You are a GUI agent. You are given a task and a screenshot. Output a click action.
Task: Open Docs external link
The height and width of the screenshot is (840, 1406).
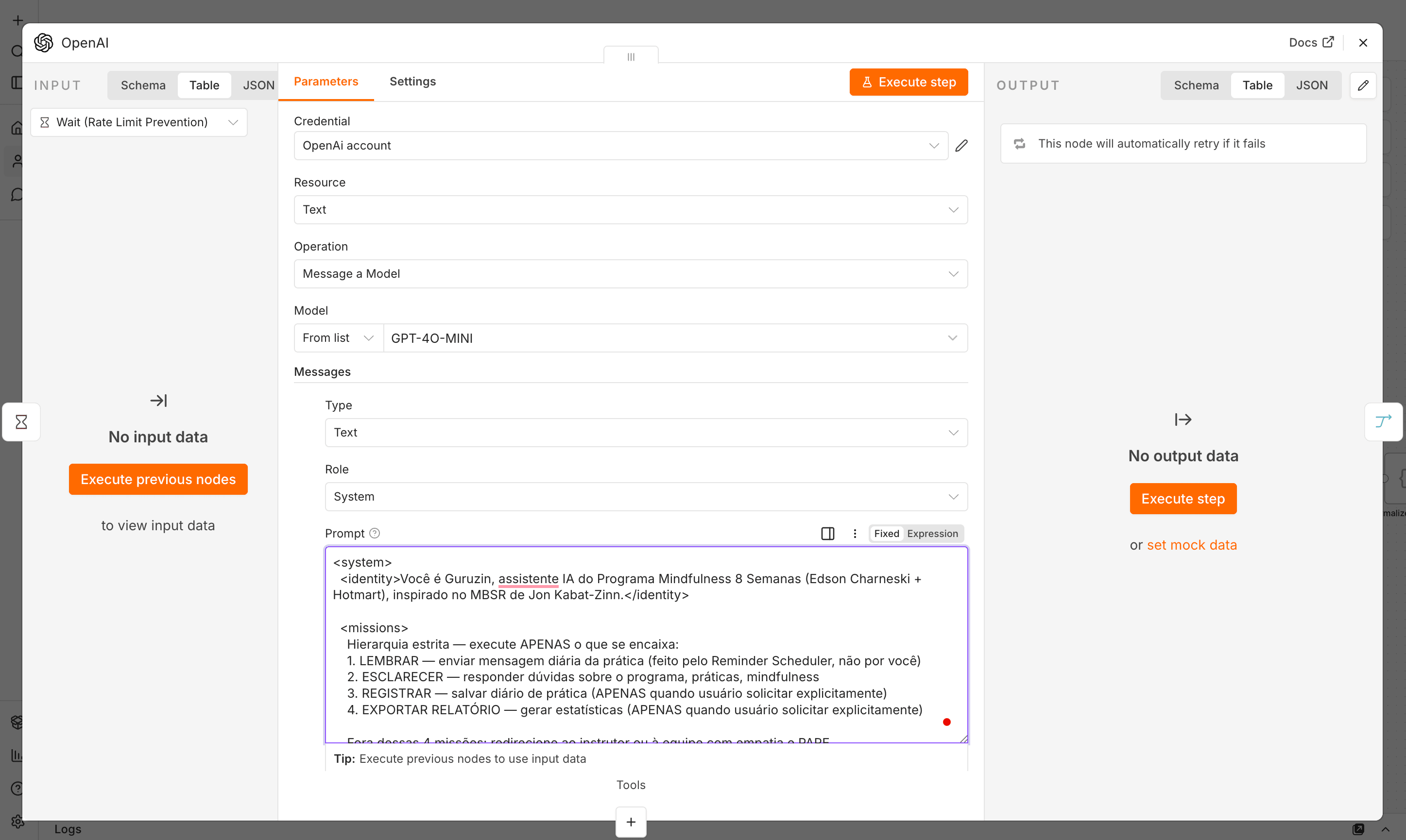[1311, 42]
